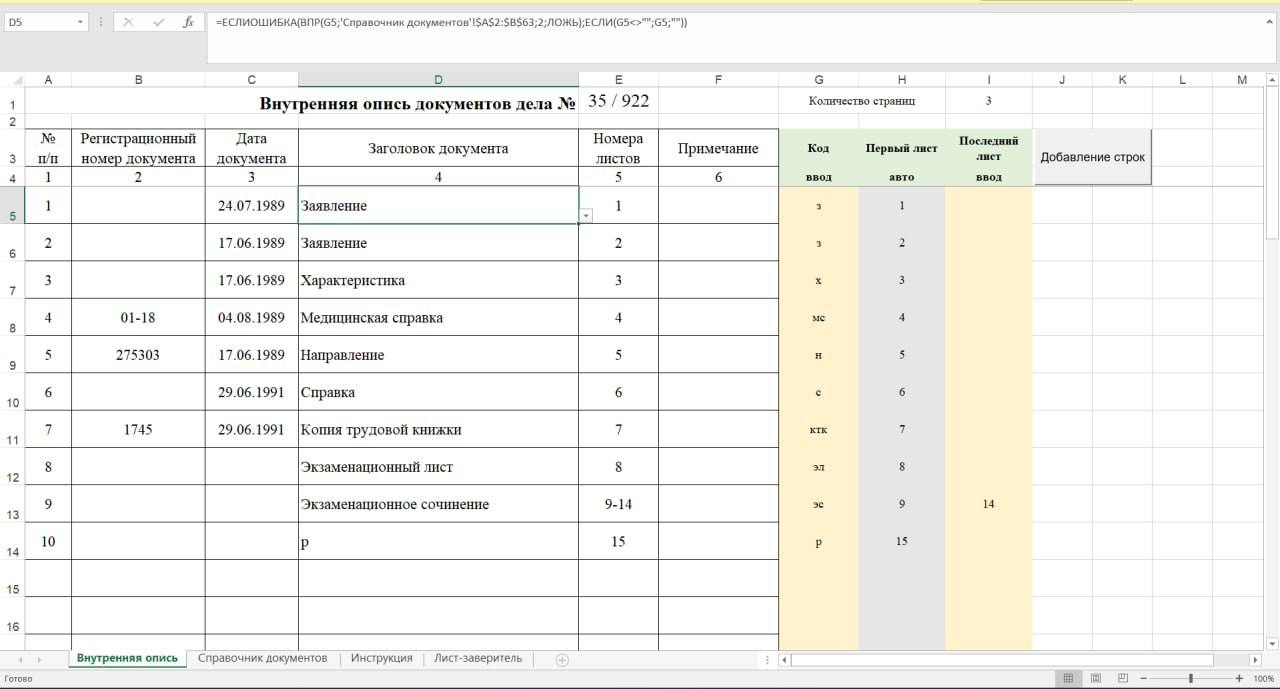This screenshot has height=689, width=1280.
Task: Click the Направление cell
Action: [x=438, y=355]
